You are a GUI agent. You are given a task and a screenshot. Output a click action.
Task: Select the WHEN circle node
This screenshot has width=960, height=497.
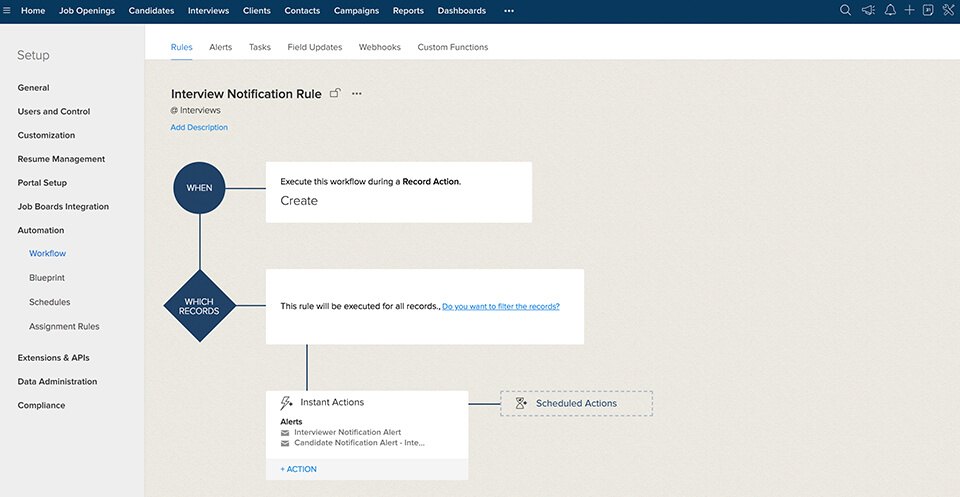click(x=200, y=187)
